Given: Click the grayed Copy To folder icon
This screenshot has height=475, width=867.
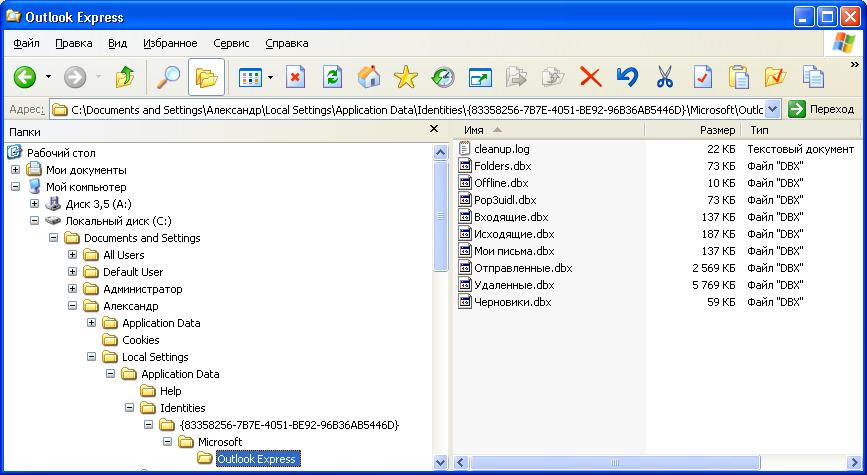Looking at the screenshot, I should pyautogui.click(x=553, y=77).
